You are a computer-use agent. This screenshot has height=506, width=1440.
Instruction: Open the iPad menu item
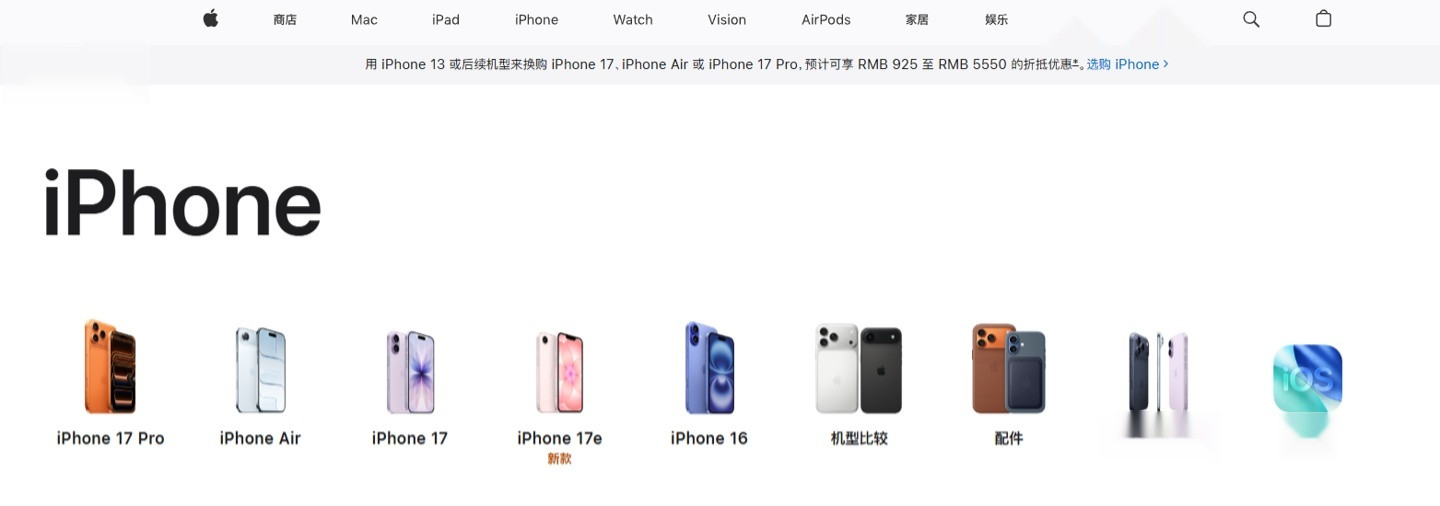tap(446, 19)
